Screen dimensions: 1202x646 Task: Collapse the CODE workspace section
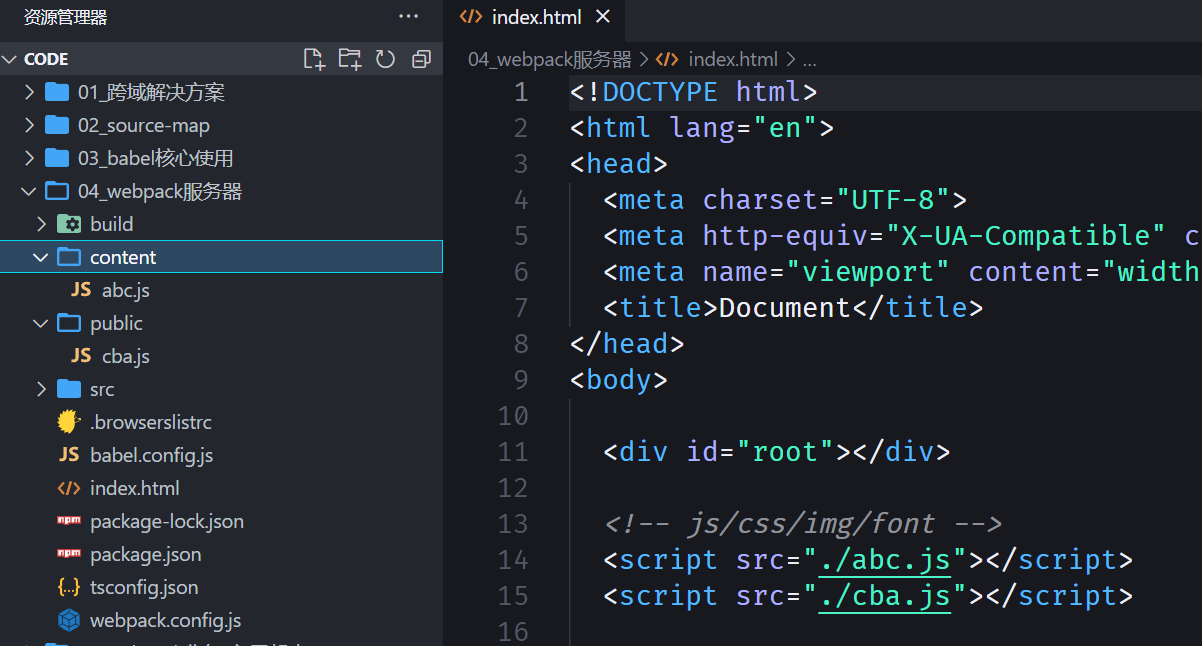coord(10,59)
